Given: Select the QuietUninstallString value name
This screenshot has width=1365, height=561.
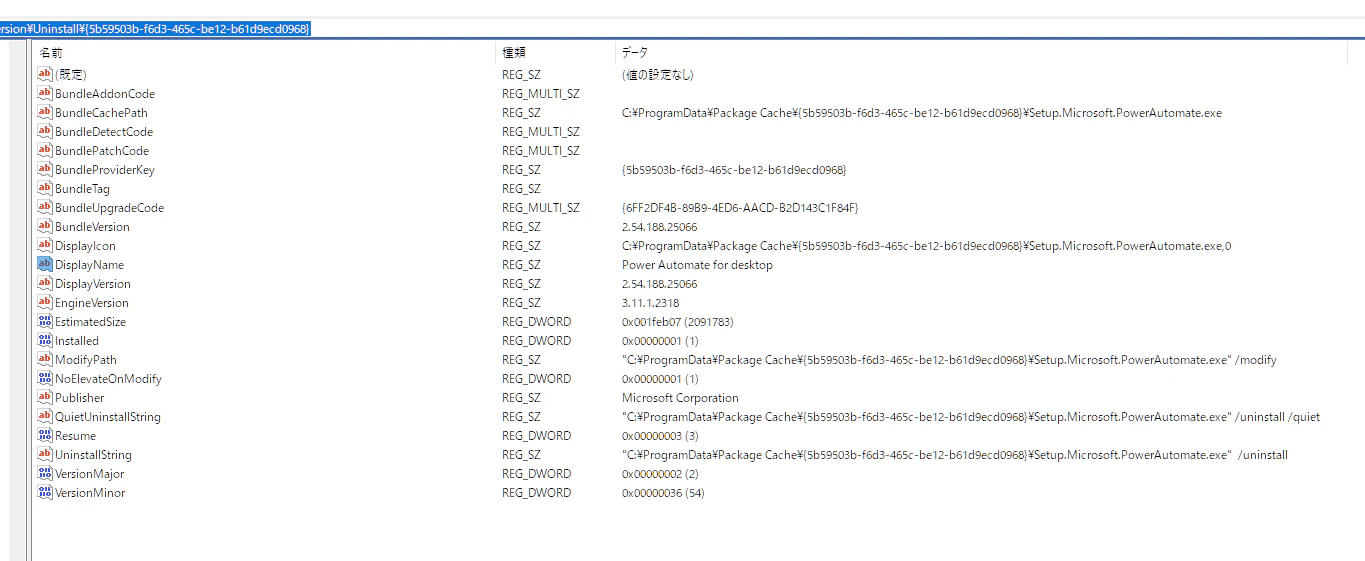Looking at the screenshot, I should tap(108, 417).
